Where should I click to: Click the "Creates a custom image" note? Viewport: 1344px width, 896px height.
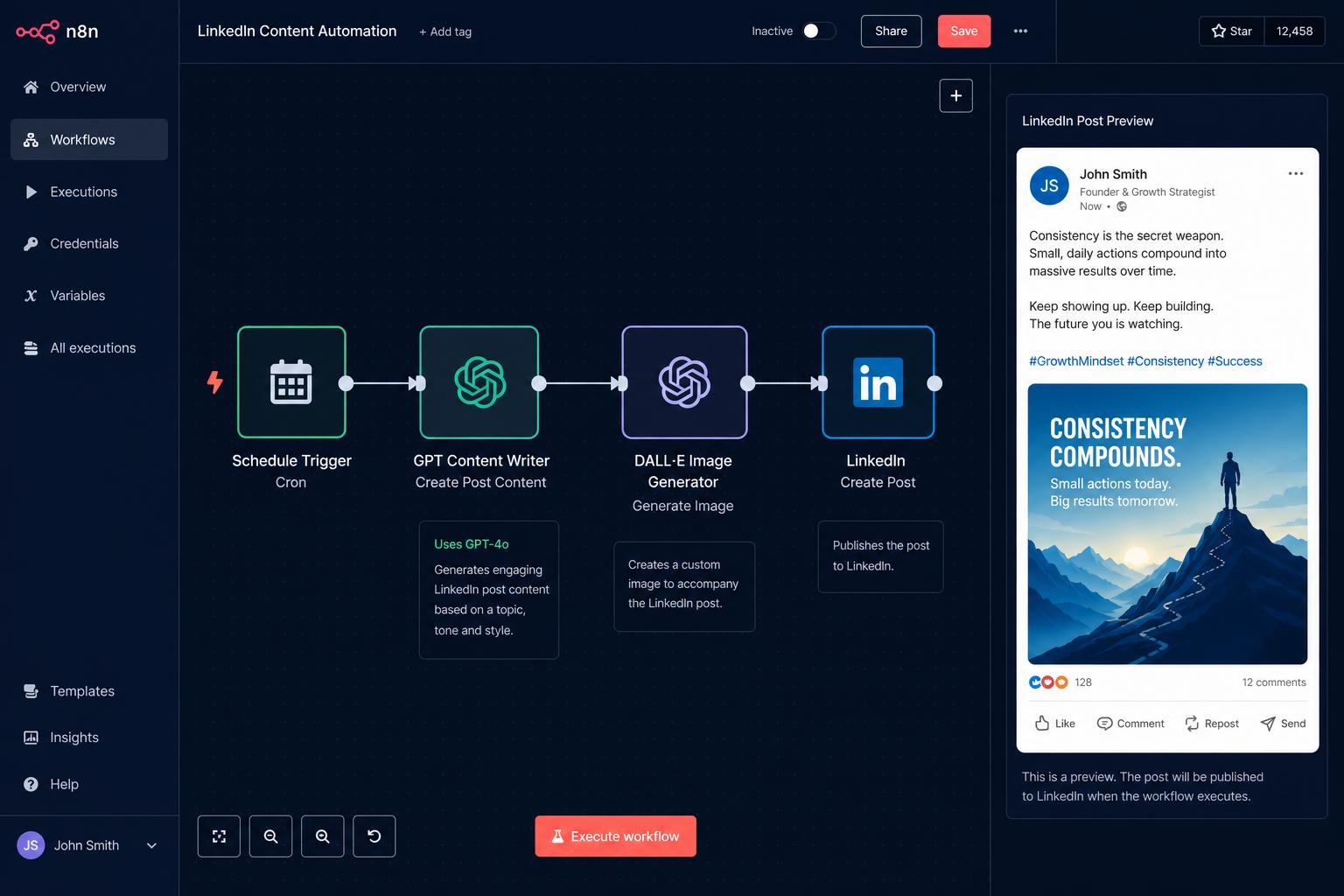pyautogui.click(x=683, y=584)
